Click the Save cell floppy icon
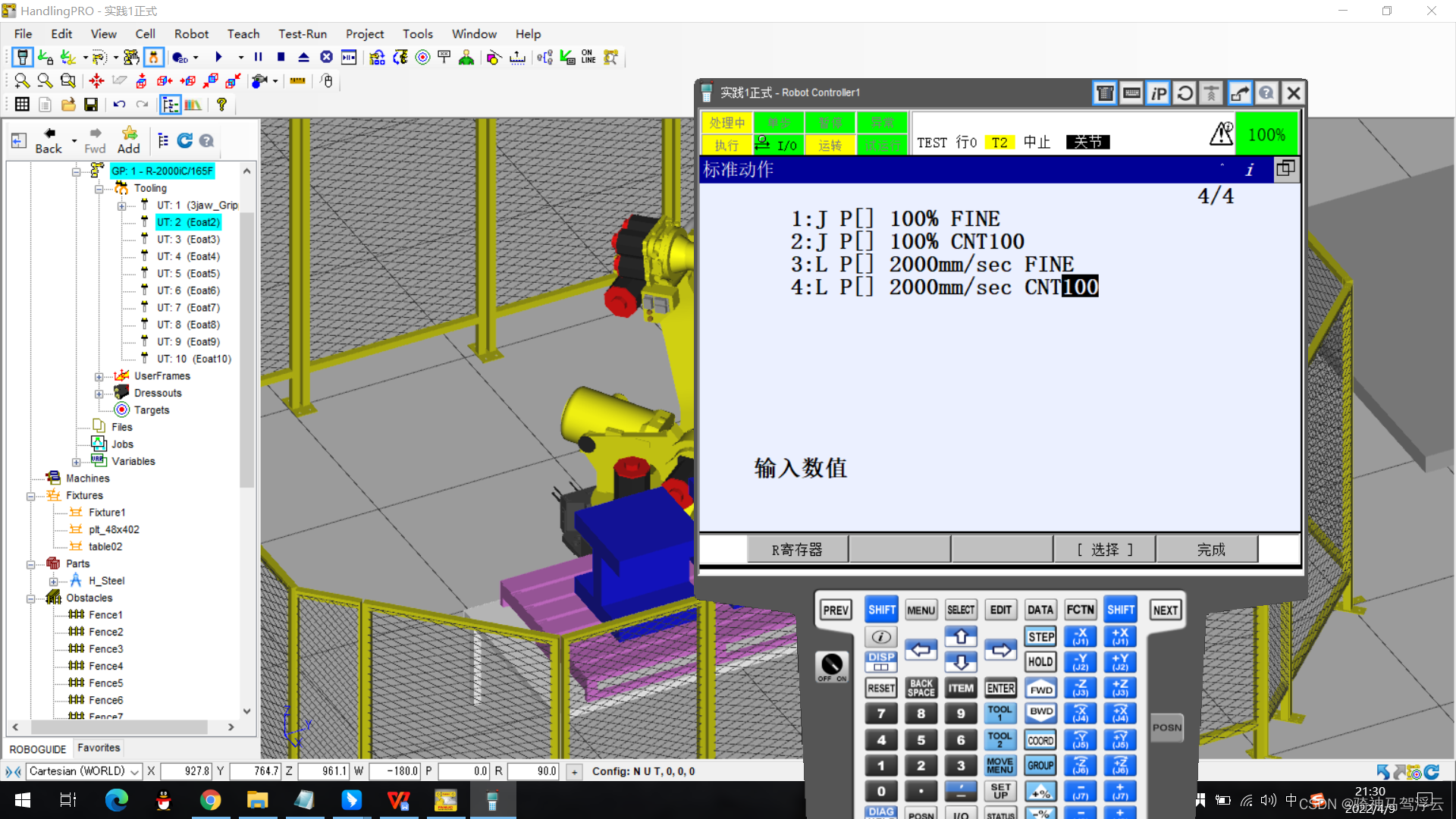The image size is (1456, 819). 91,105
